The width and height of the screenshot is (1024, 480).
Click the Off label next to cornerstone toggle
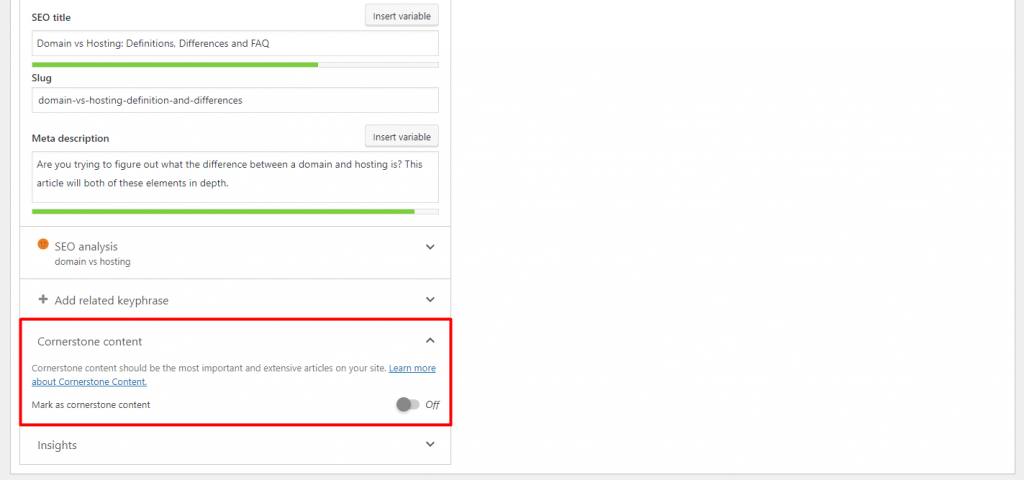pyautogui.click(x=432, y=405)
